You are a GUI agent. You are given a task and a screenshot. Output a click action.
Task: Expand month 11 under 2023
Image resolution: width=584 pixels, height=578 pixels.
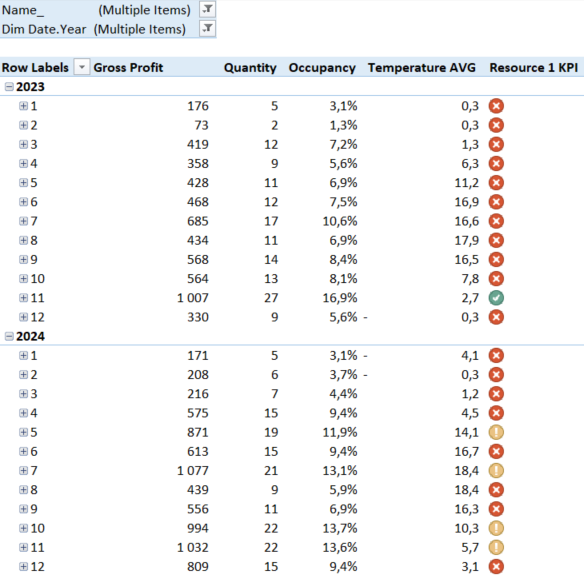pos(23,298)
